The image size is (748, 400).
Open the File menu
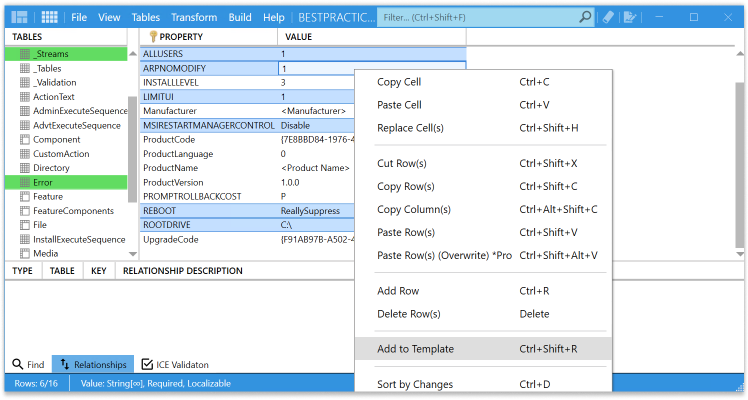(79, 17)
